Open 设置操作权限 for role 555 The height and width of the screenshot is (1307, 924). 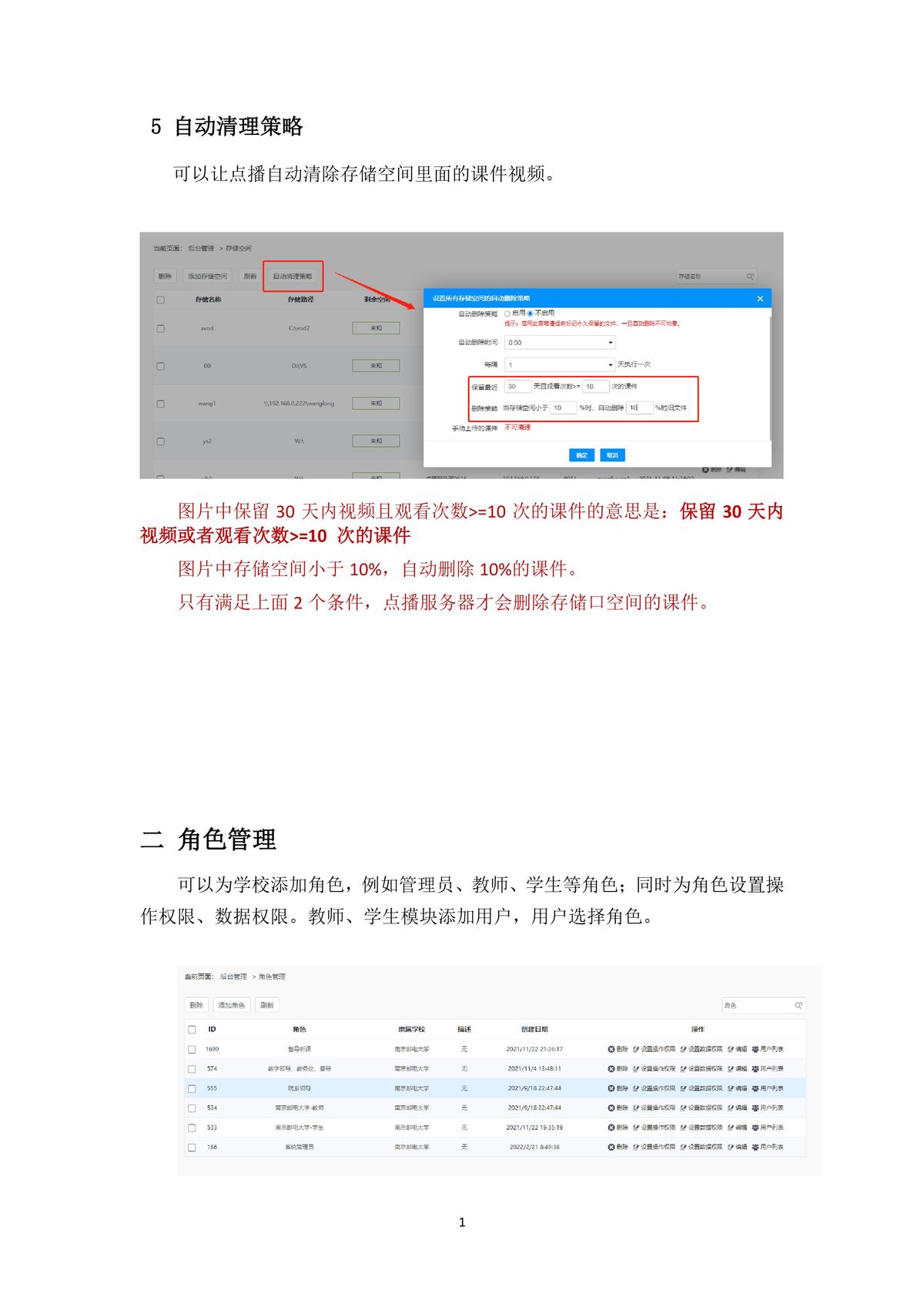tap(654, 1088)
